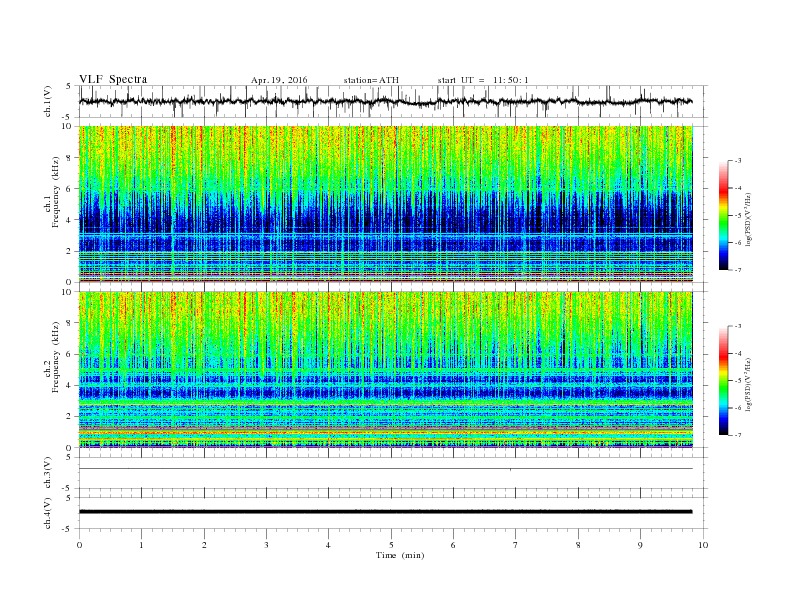
Task: Click the '8' kHz tick on ch.1 spectrogram
Action: pyautogui.click(x=69, y=158)
